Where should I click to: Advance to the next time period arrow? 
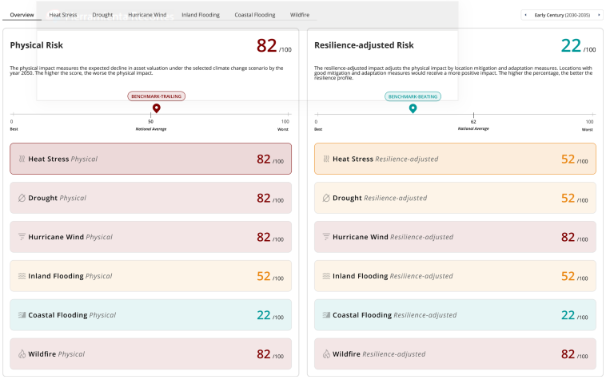click(x=598, y=15)
